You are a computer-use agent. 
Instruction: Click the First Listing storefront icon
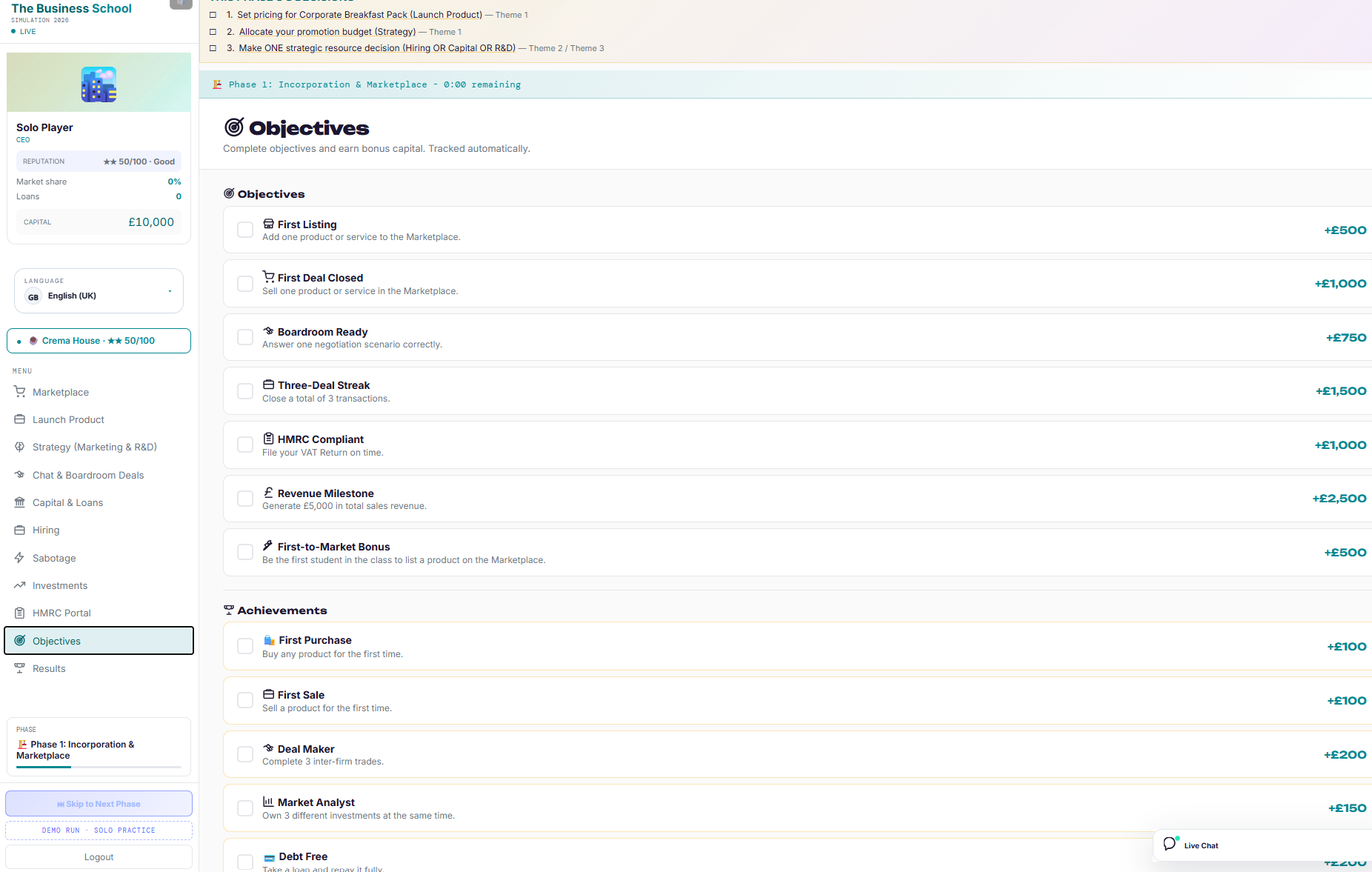269,224
